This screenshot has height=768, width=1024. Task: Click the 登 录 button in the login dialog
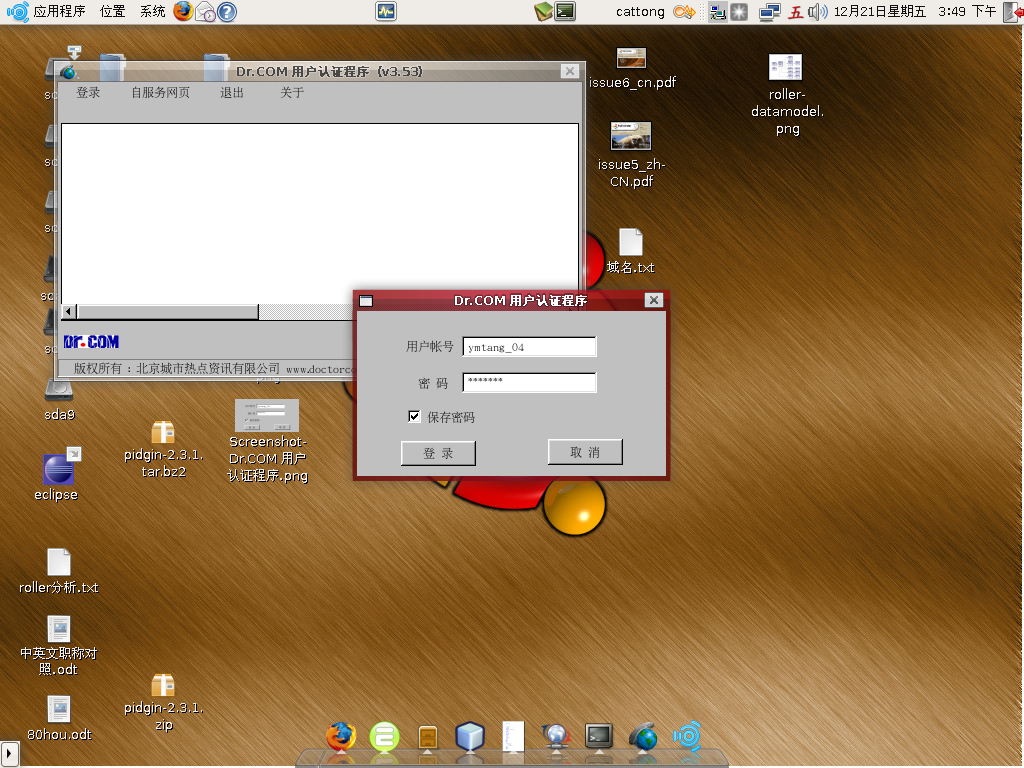pyautogui.click(x=440, y=452)
